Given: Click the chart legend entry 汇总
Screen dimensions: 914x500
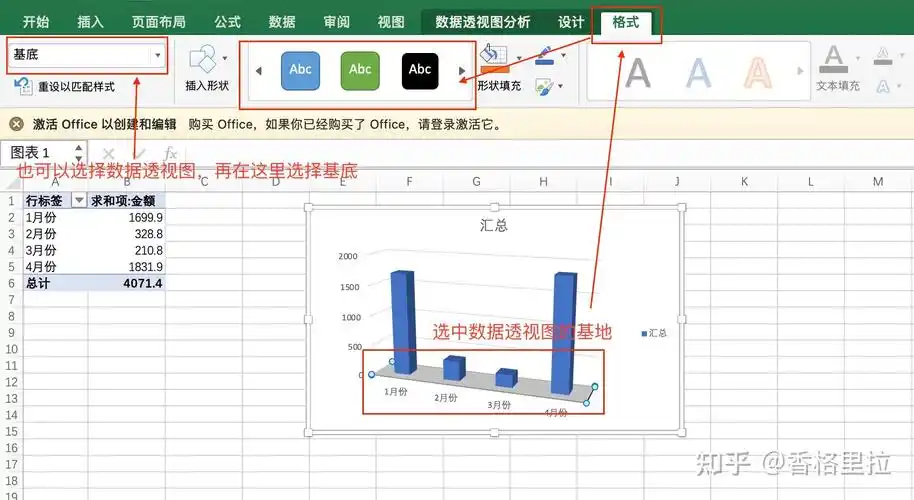Looking at the screenshot, I should tap(654, 333).
